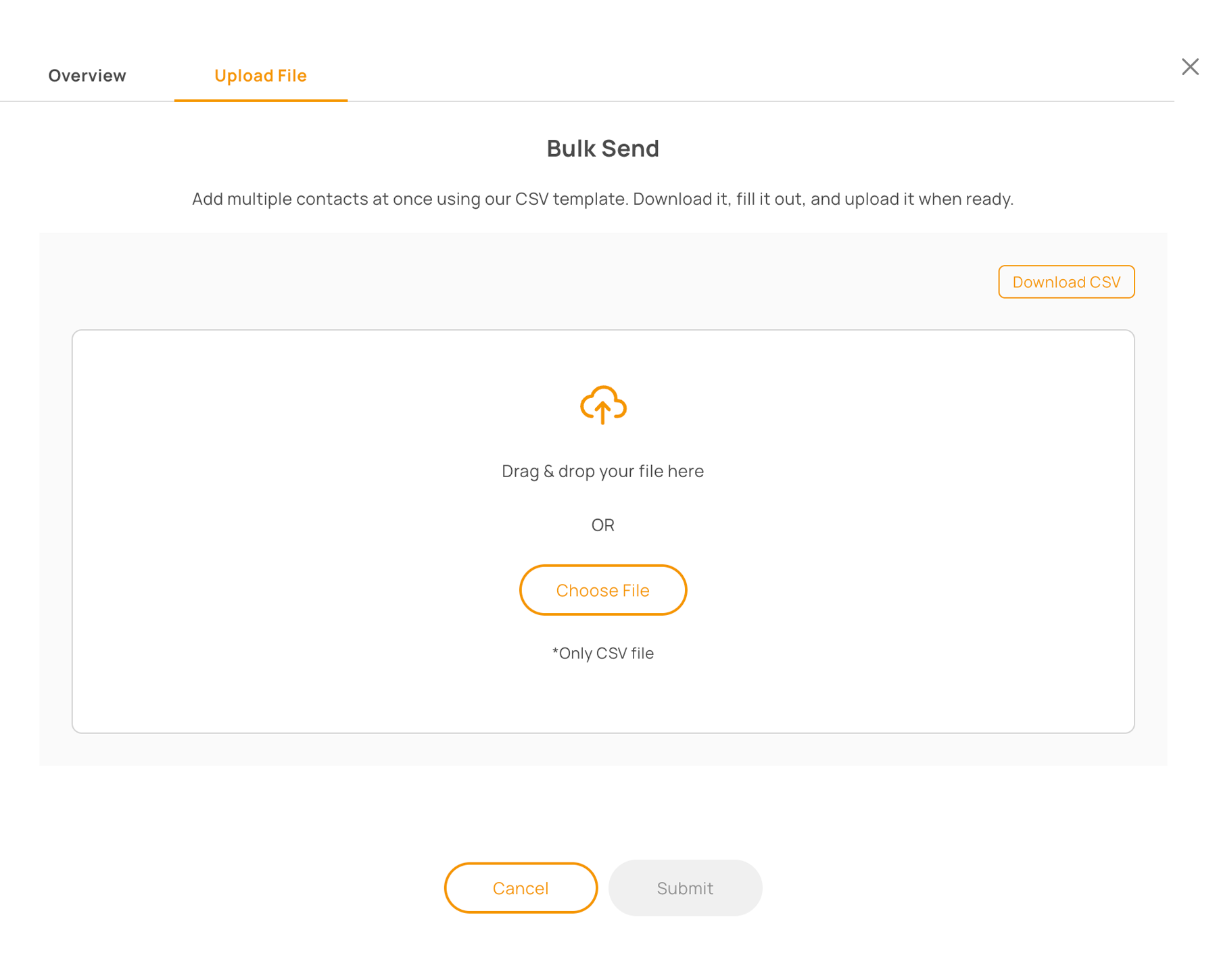Image resolution: width=1217 pixels, height=980 pixels.
Task: Click the orange underline beneath Upload File
Action: [260, 100]
